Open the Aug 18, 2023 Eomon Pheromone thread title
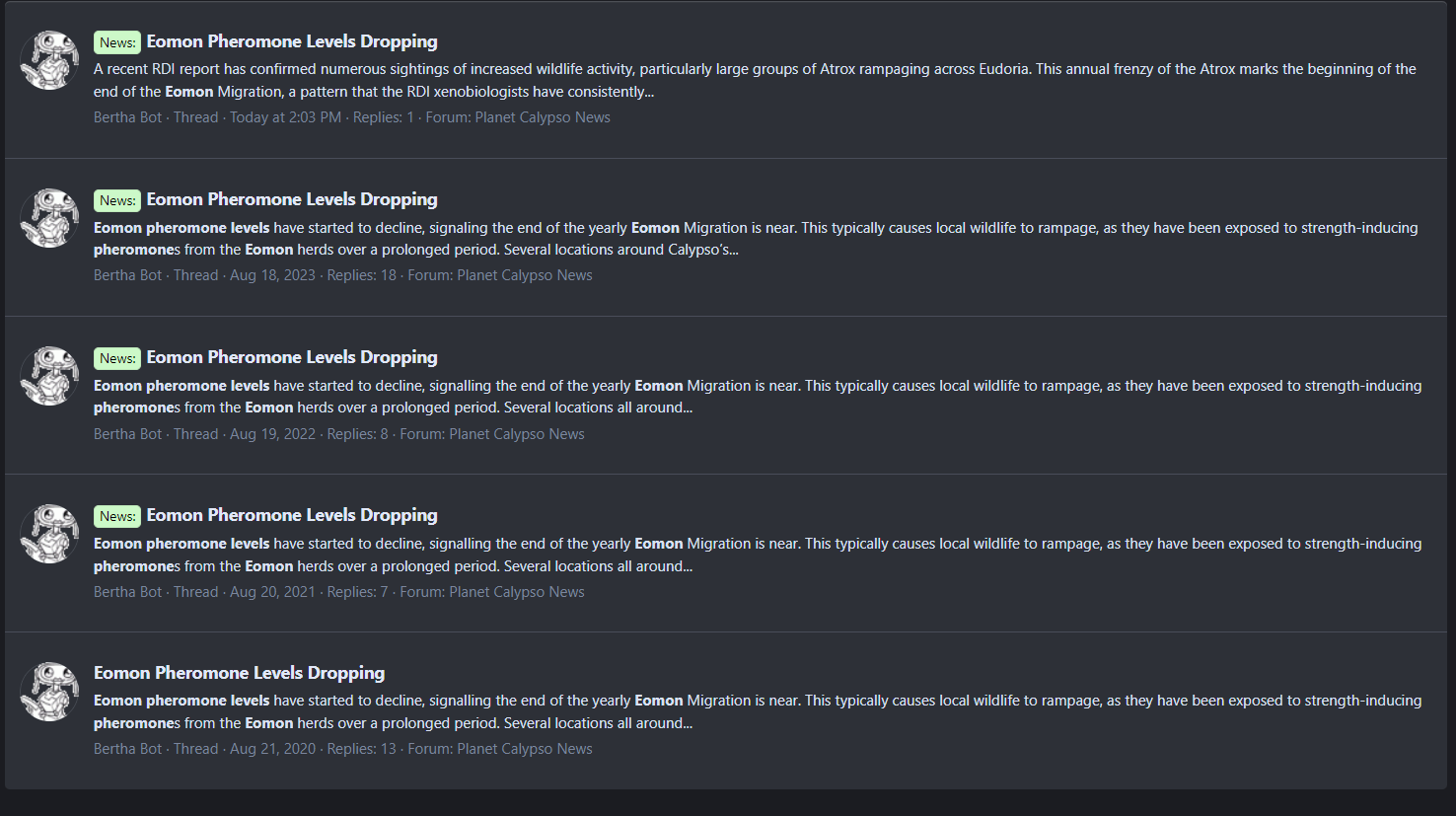 [x=292, y=199]
